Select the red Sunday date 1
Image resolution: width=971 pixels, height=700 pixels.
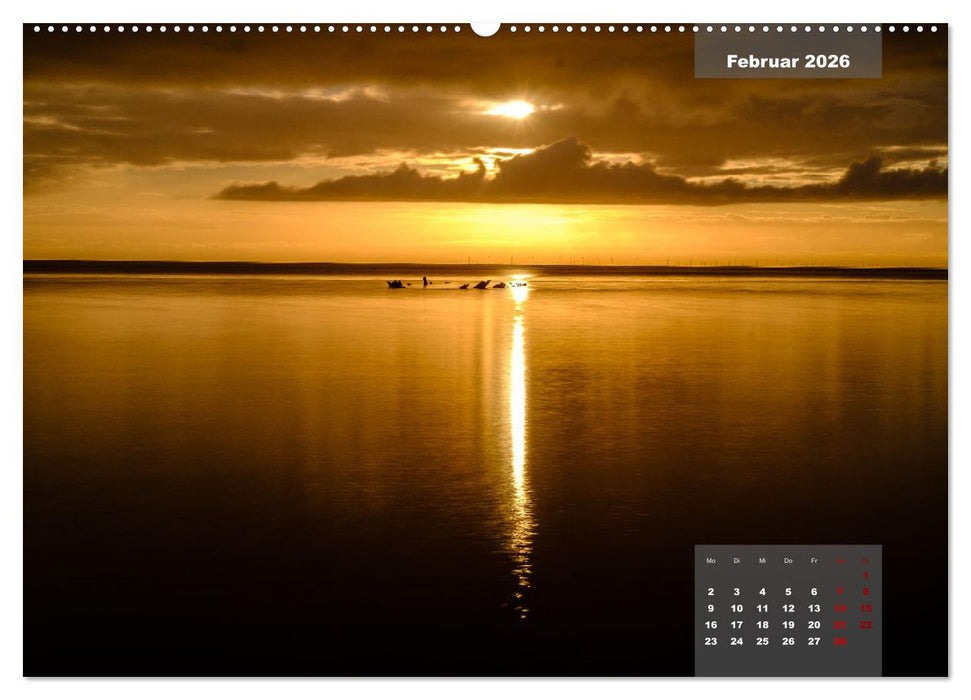coord(865,576)
